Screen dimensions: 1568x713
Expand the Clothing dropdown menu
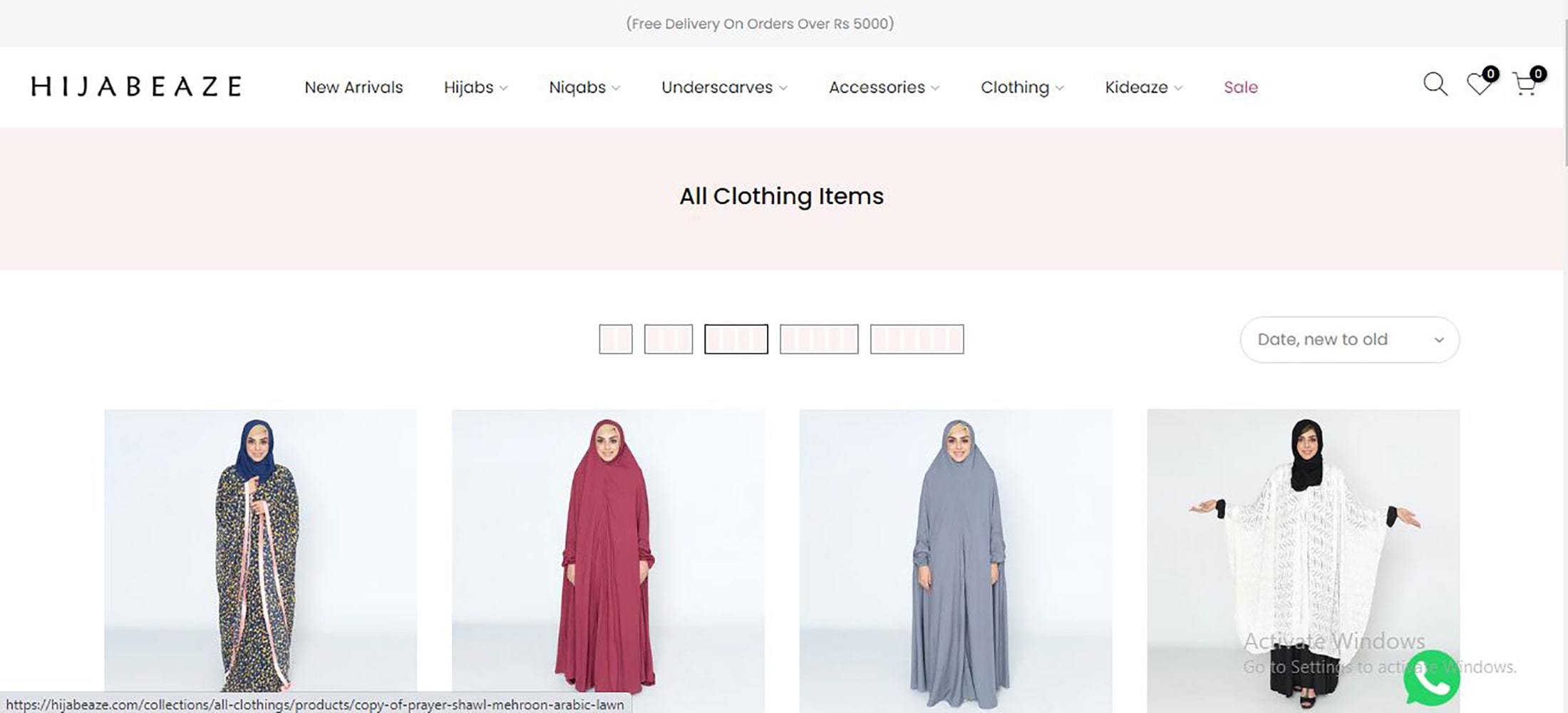(x=1022, y=87)
